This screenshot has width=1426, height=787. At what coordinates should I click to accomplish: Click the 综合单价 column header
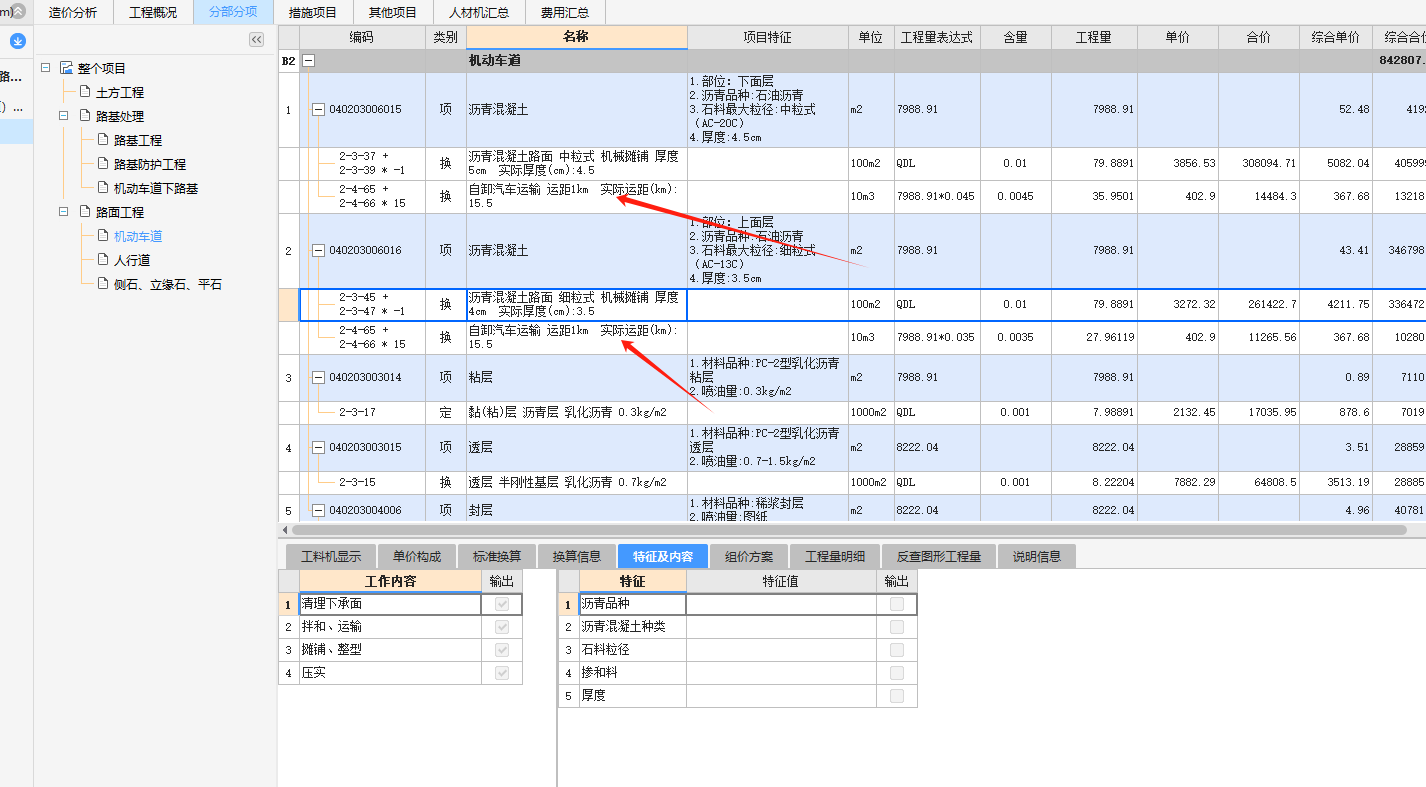[x=1335, y=37]
